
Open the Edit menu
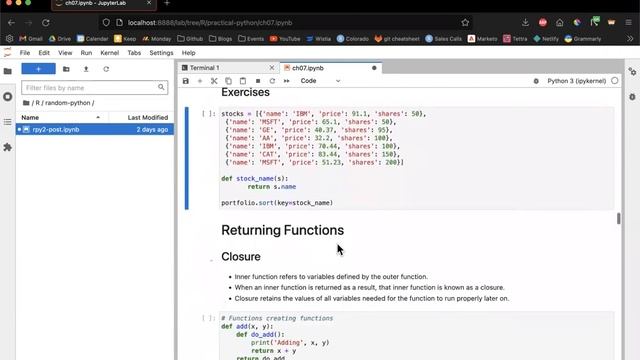(x=44, y=53)
